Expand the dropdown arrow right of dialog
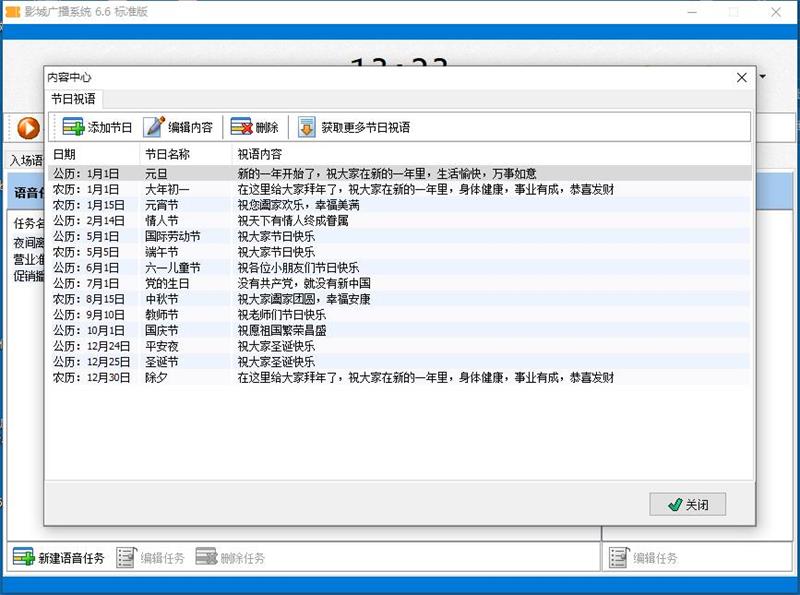Image resolution: width=800 pixels, height=595 pixels. 764,77
